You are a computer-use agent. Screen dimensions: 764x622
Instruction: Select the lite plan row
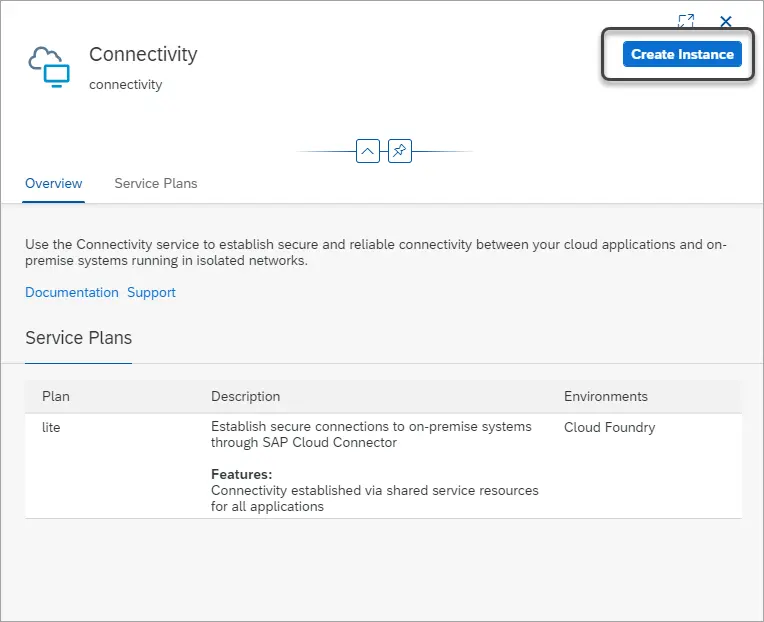[x=383, y=466]
